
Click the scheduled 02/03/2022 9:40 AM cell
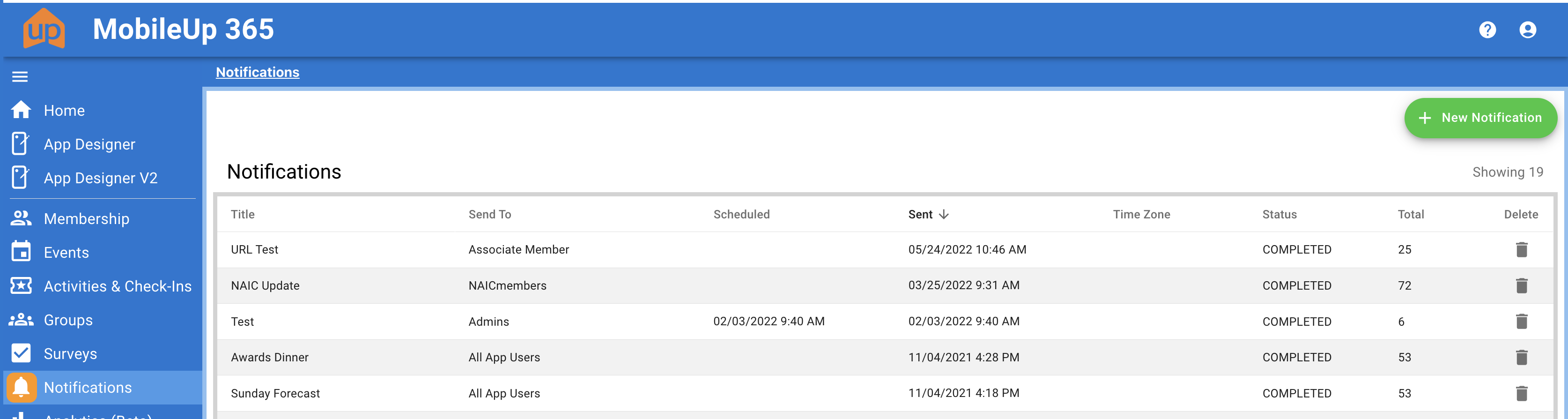(769, 321)
